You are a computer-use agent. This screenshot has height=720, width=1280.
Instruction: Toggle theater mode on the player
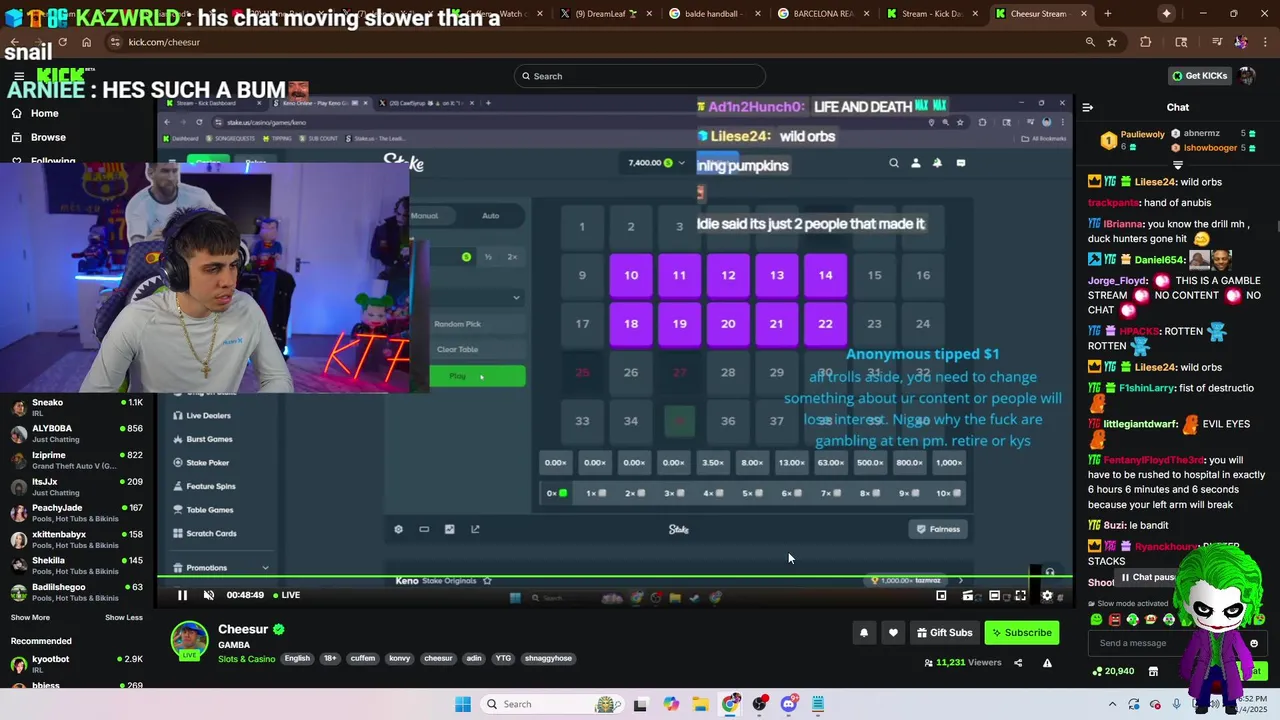point(994,595)
